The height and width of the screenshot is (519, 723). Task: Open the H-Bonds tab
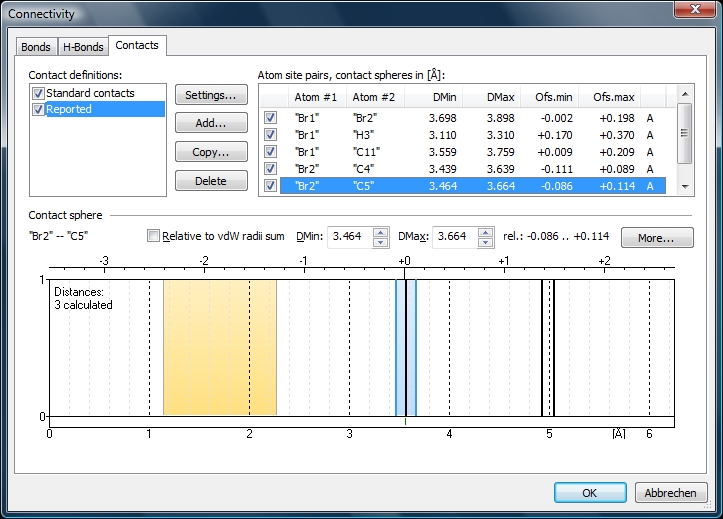(x=82, y=46)
